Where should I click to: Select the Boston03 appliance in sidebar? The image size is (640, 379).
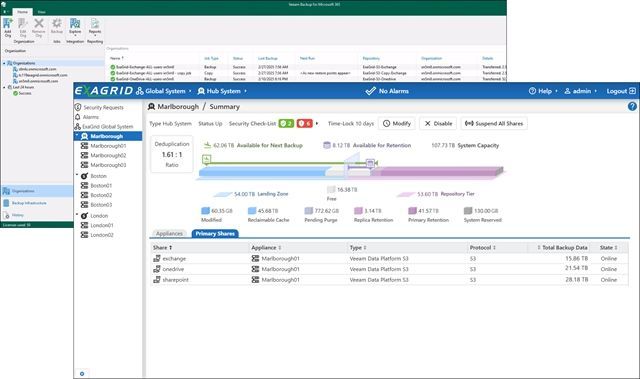(97, 204)
